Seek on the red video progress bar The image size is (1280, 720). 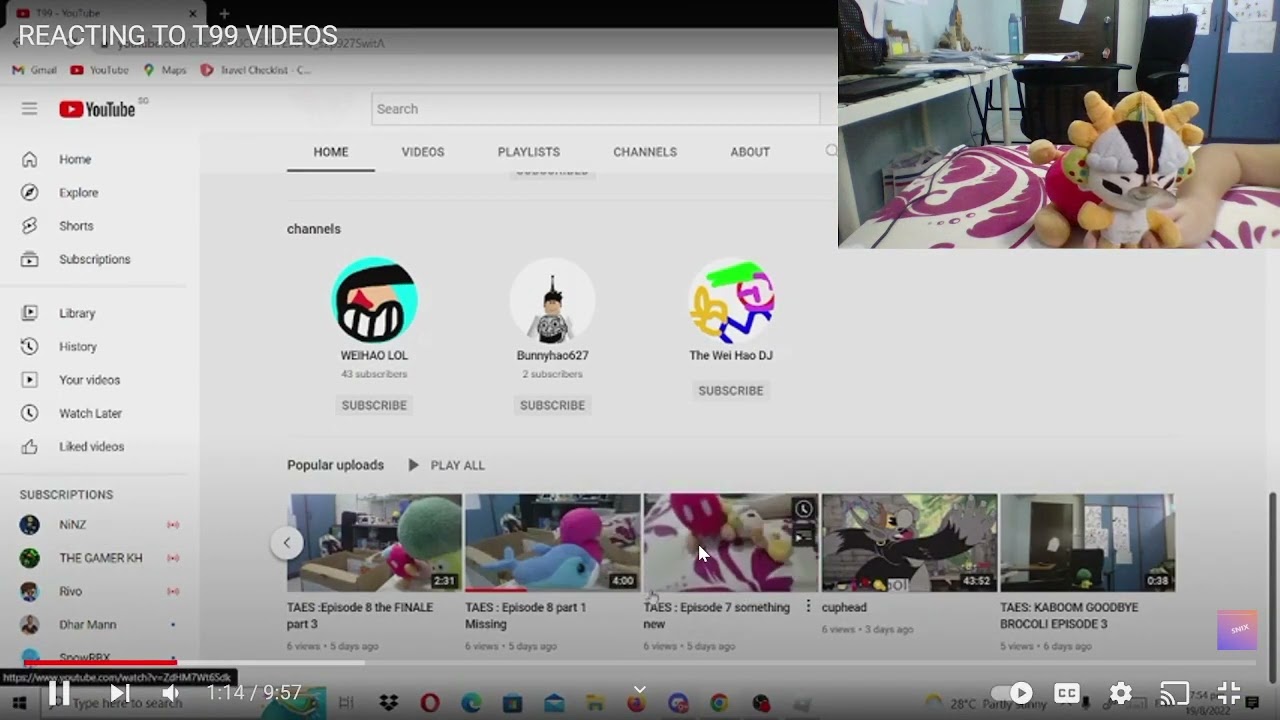coord(100,662)
